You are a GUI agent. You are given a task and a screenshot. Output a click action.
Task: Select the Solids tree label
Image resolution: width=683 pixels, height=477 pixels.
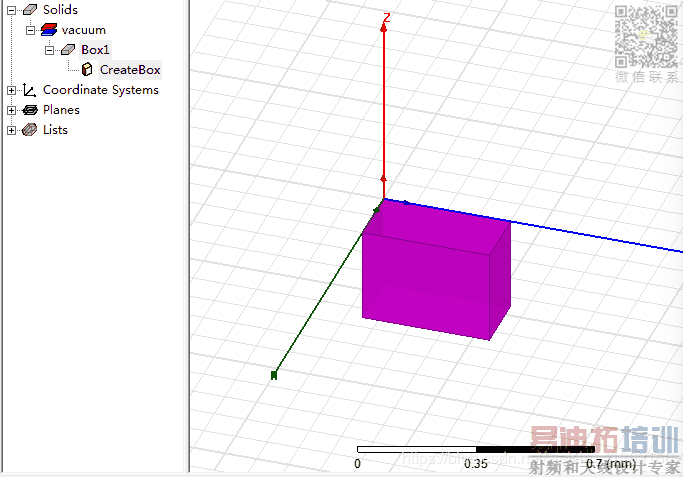[x=60, y=10]
